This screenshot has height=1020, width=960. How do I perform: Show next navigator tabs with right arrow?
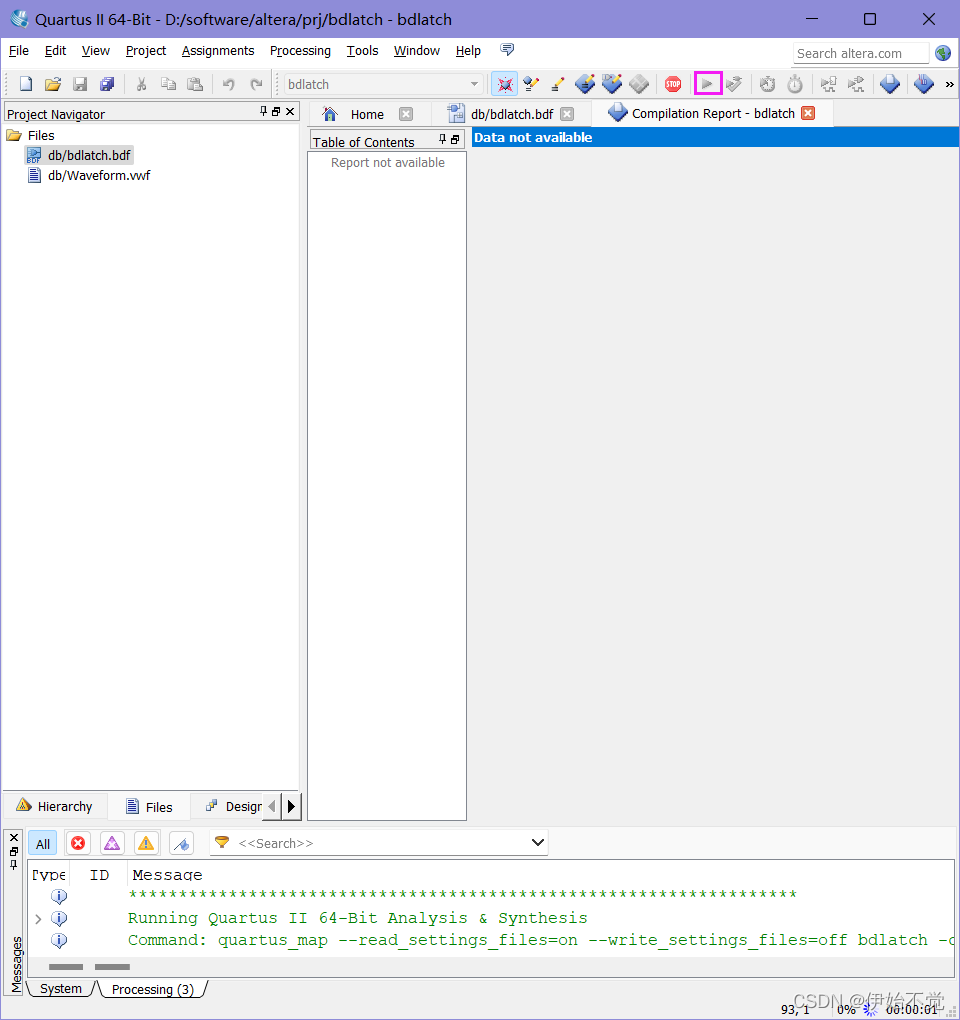[x=291, y=807]
